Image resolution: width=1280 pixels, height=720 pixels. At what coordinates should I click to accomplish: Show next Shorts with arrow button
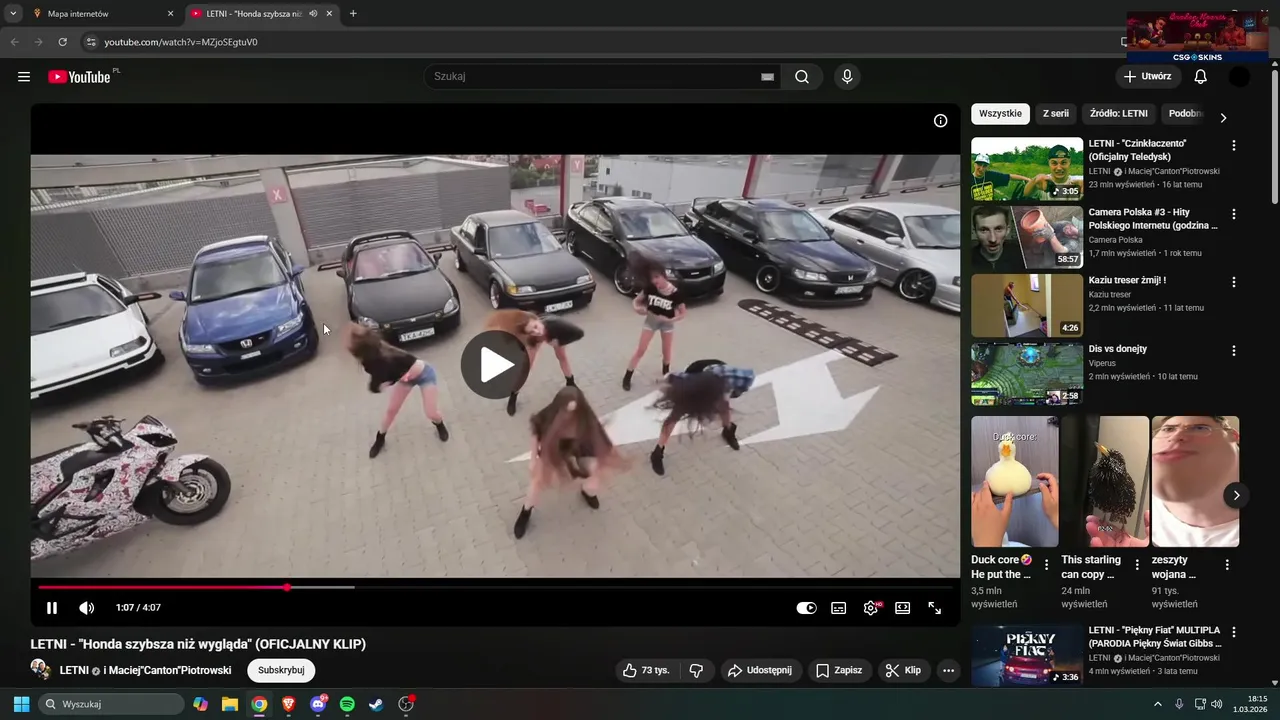pos(1236,495)
